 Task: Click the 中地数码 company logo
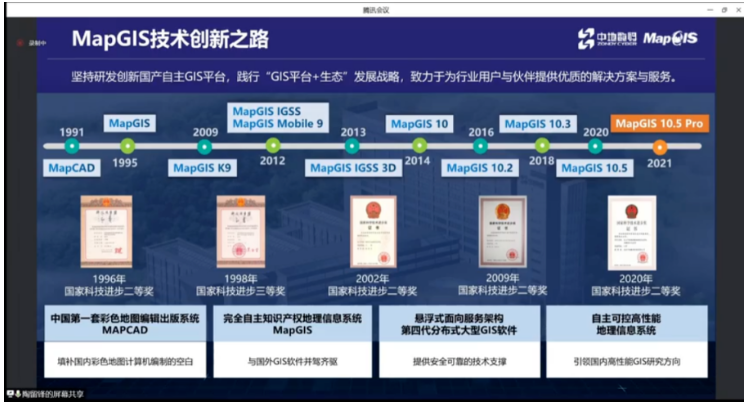pos(607,39)
